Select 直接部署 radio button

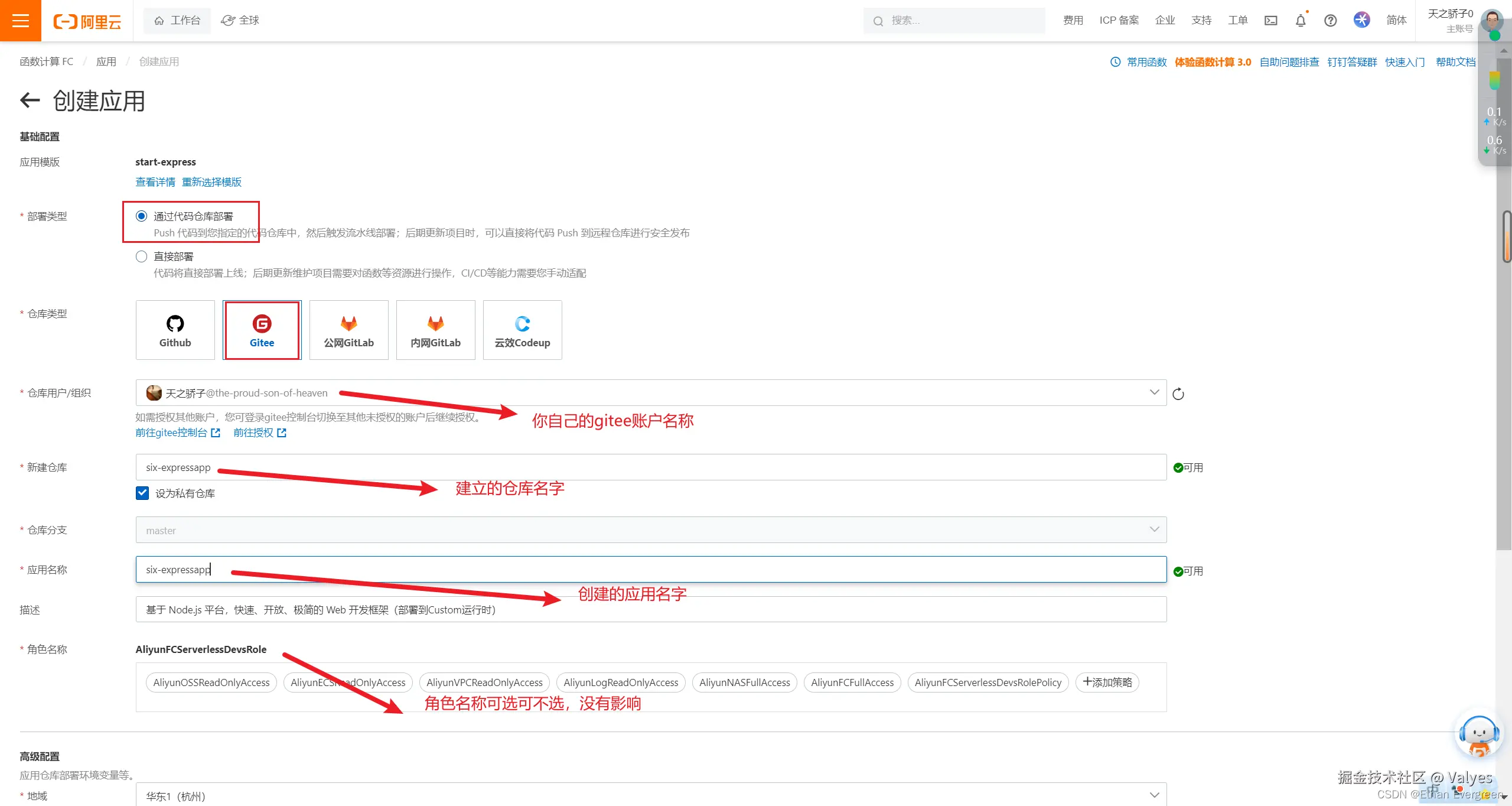pos(141,256)
